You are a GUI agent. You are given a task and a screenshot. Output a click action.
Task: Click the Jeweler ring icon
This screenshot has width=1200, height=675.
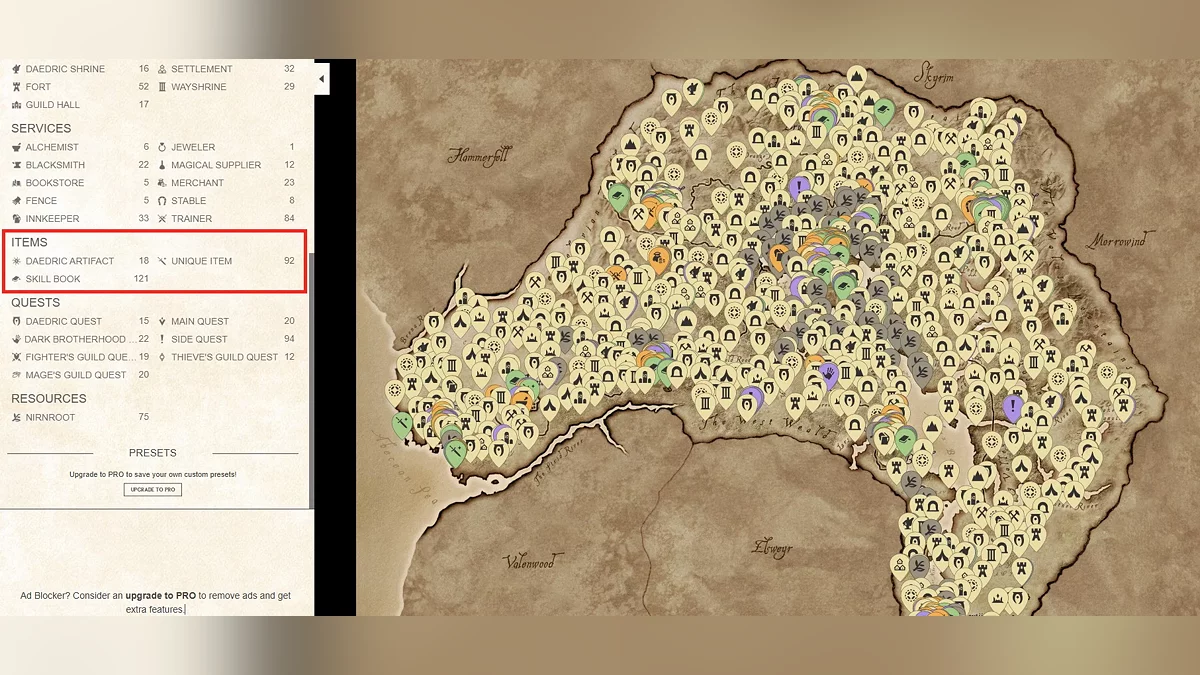click(162, 147)
